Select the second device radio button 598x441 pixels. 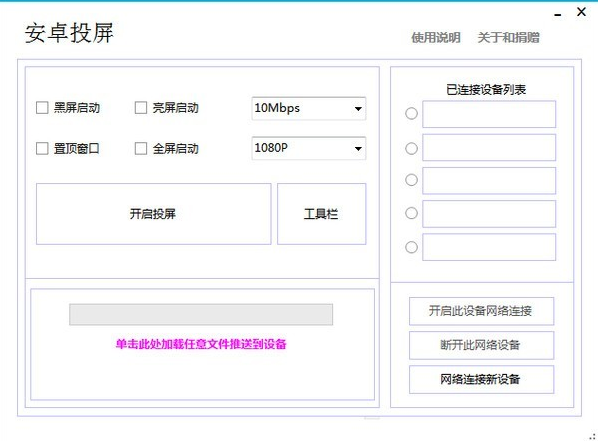(411, 148)
